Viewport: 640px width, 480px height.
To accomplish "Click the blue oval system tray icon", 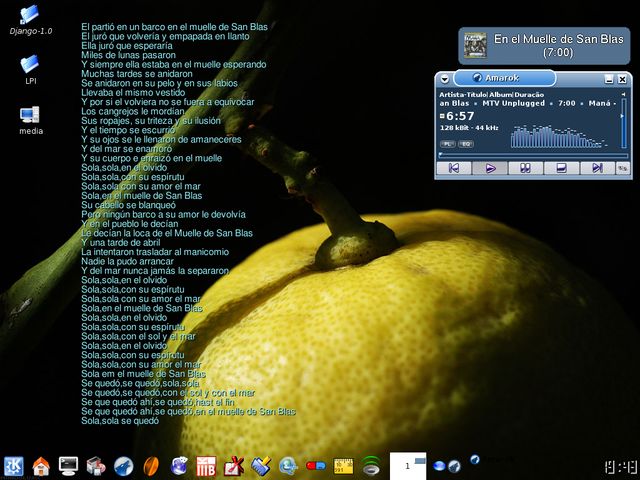I will [439, 466].
